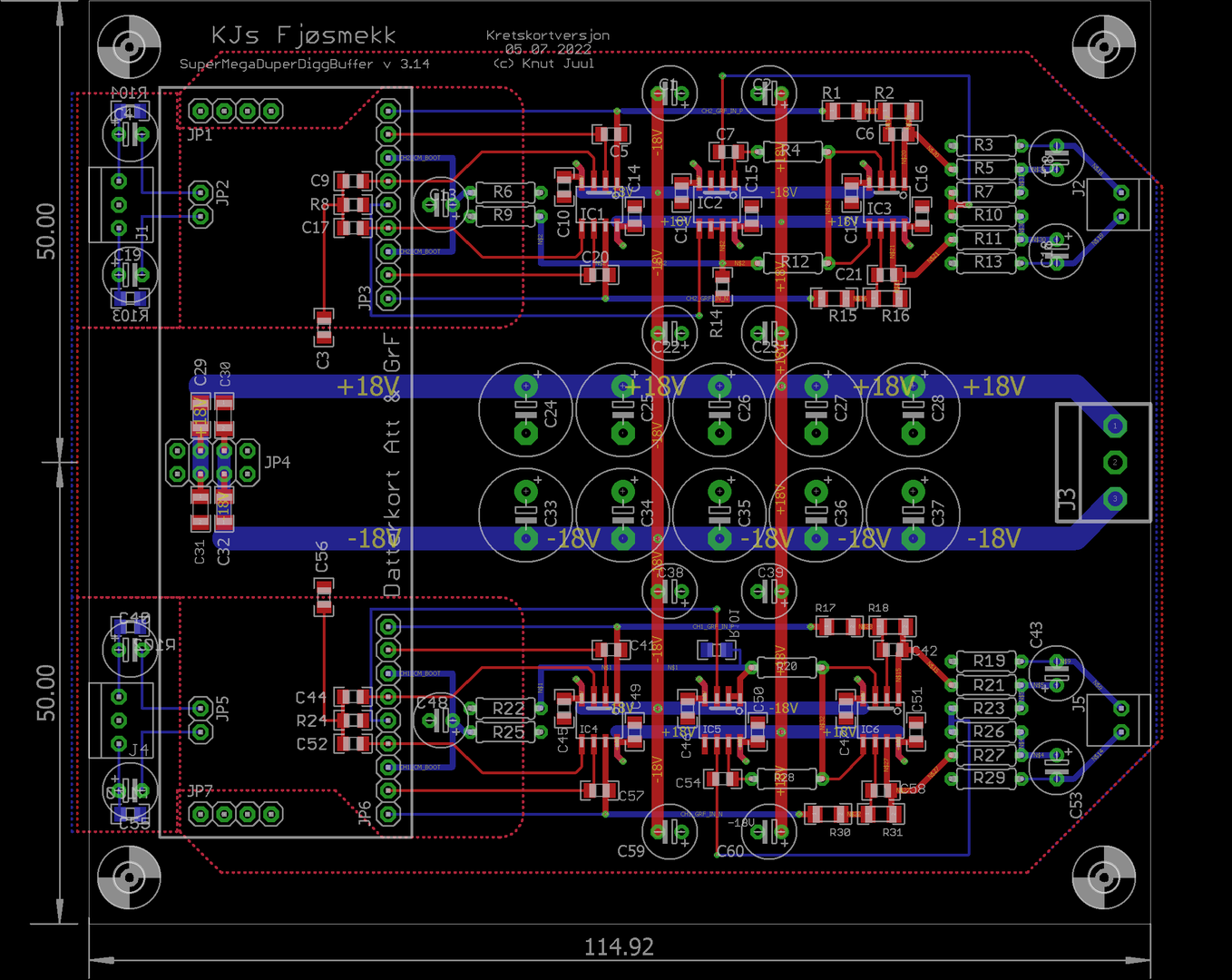Click the JP3 header label

point(365,298)
